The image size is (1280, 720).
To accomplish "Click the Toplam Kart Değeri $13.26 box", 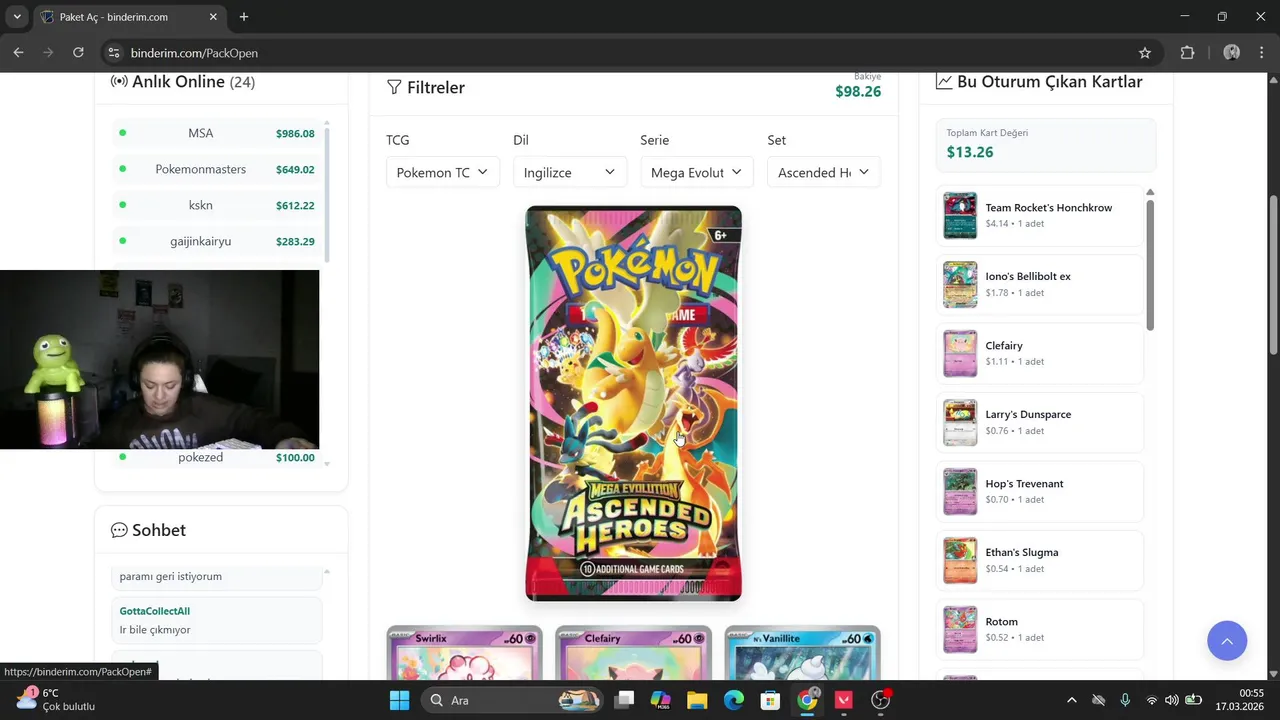I will [x=1045, y=144].
